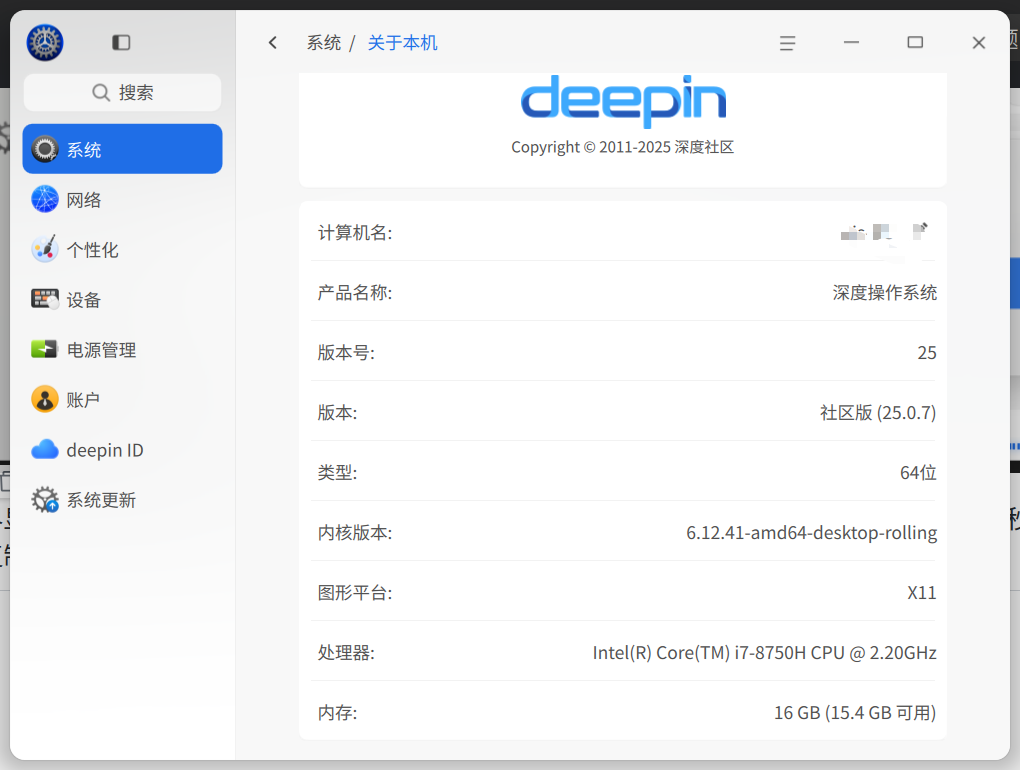This screenshot has width=1020, height=770.
Task: Close the Control Center window
Action: click(x=978, y=43)
